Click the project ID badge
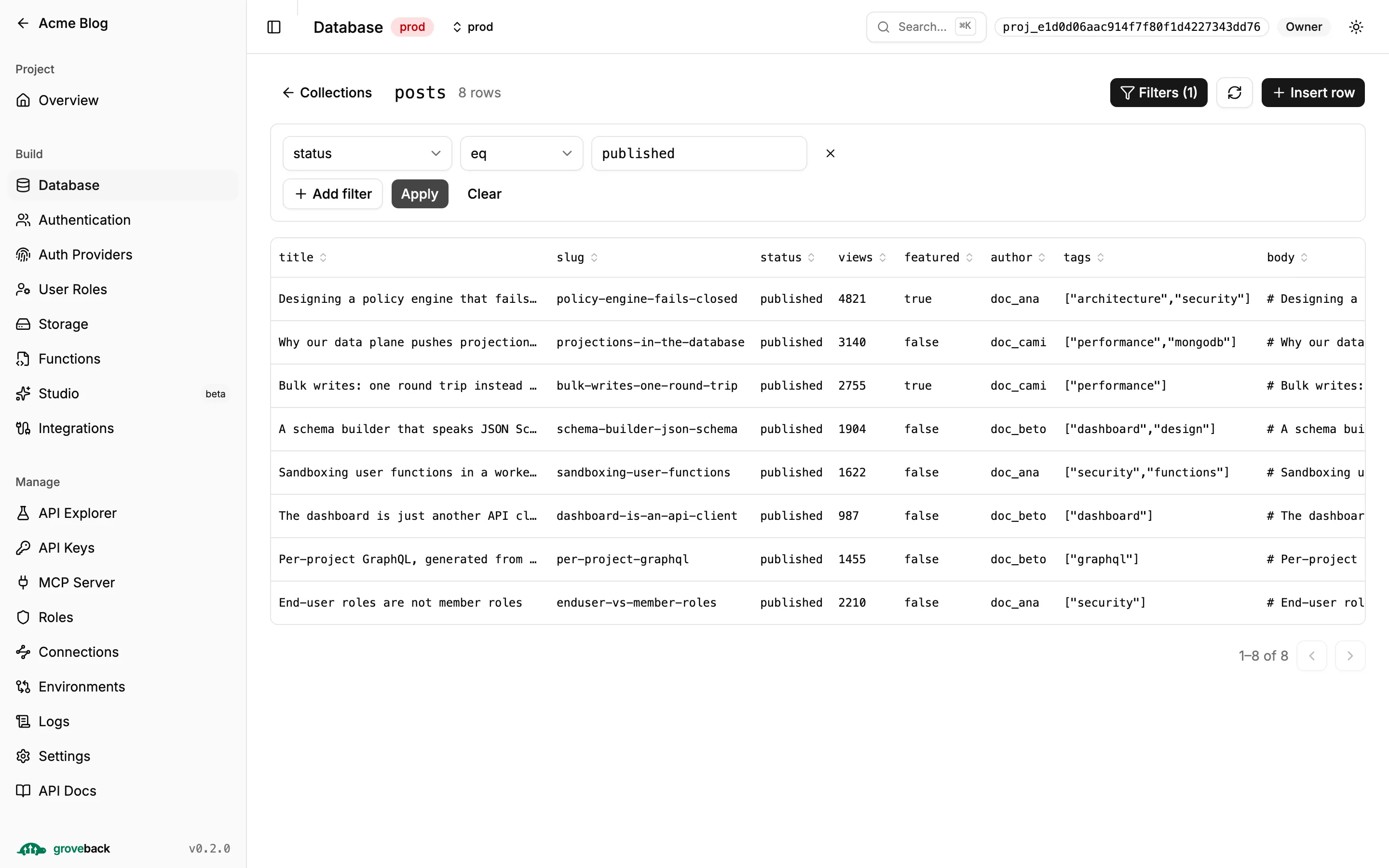 click(1130, 27)
